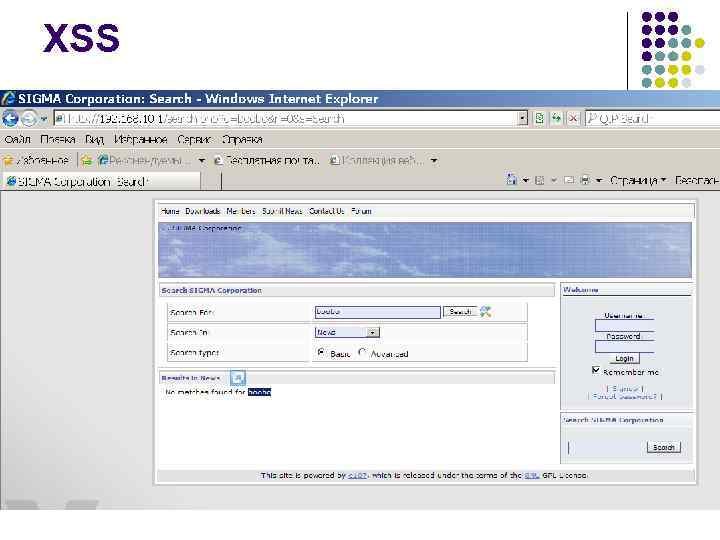Select the Basic search type radio

tap(321, 353)
